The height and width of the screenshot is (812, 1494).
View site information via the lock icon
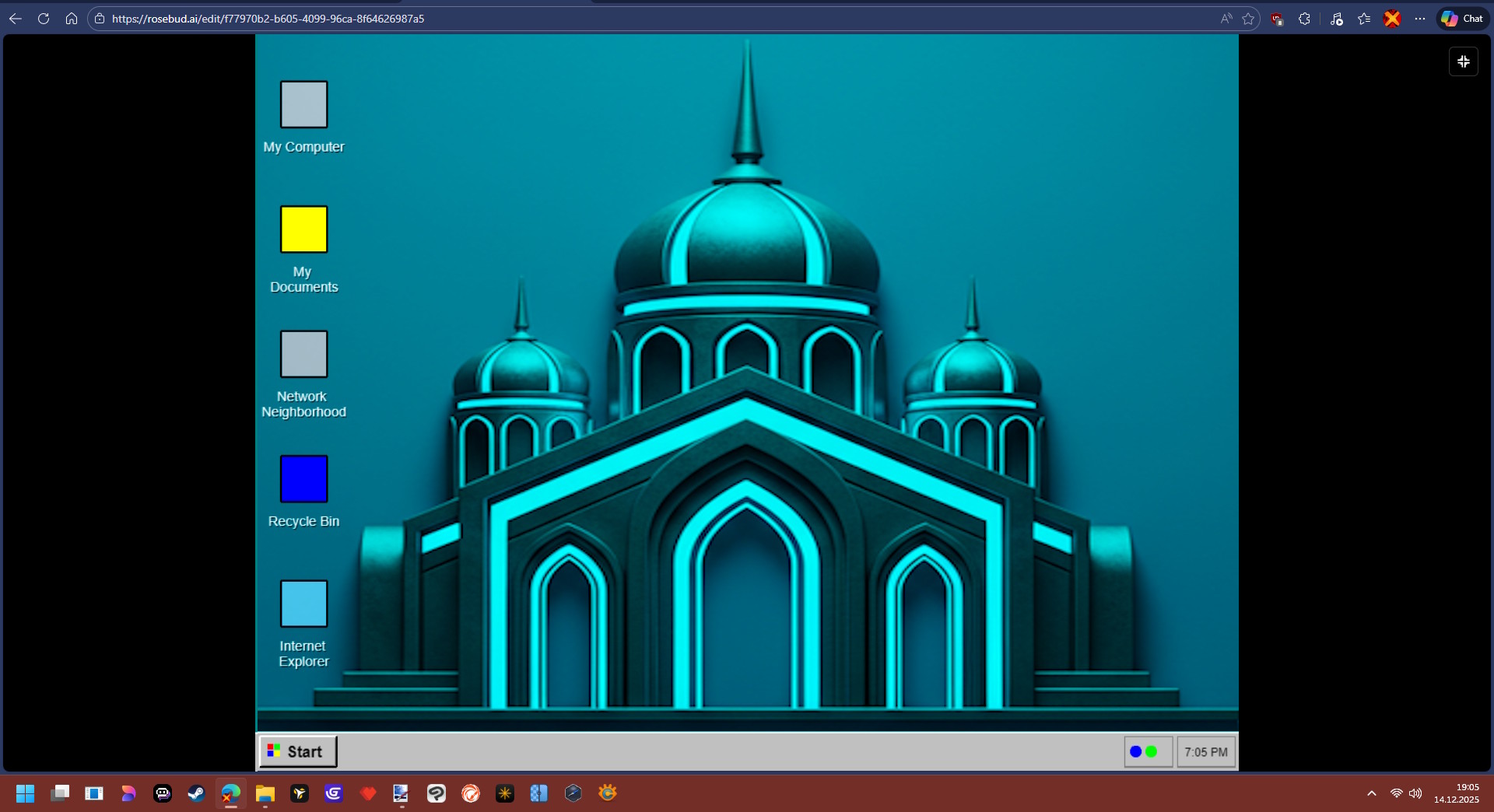coord(100,19)
